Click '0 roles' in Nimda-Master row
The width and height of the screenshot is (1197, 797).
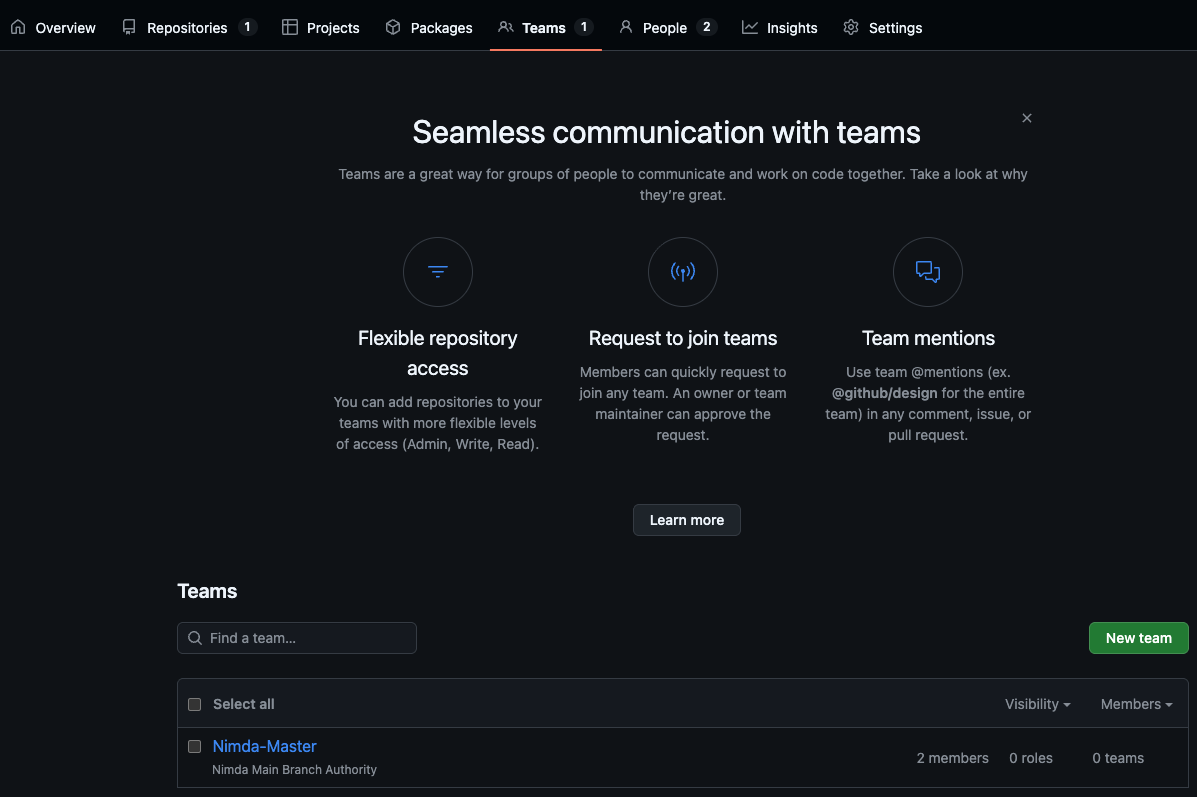(x=1031, y=758)
